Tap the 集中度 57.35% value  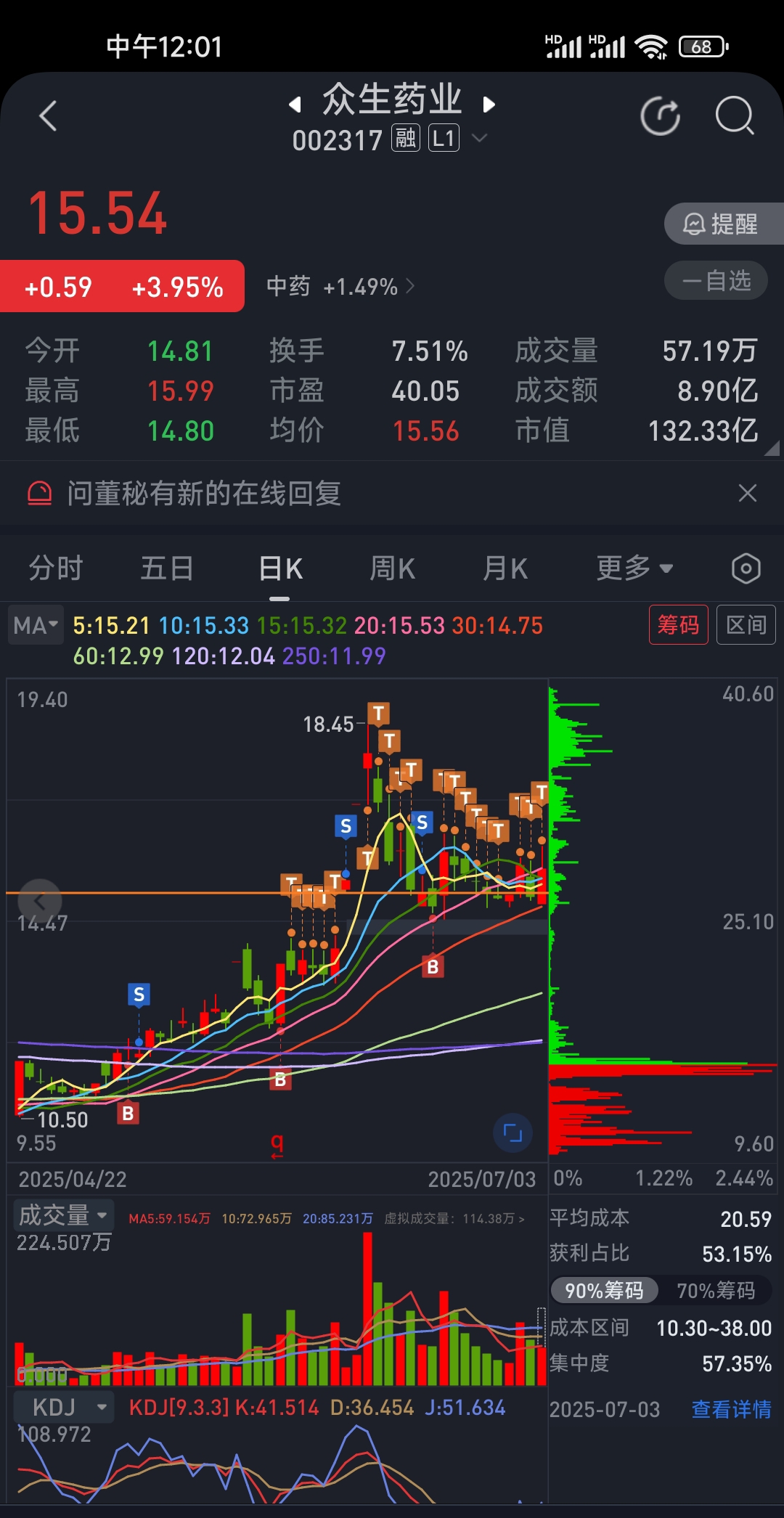coord(737,1363)
